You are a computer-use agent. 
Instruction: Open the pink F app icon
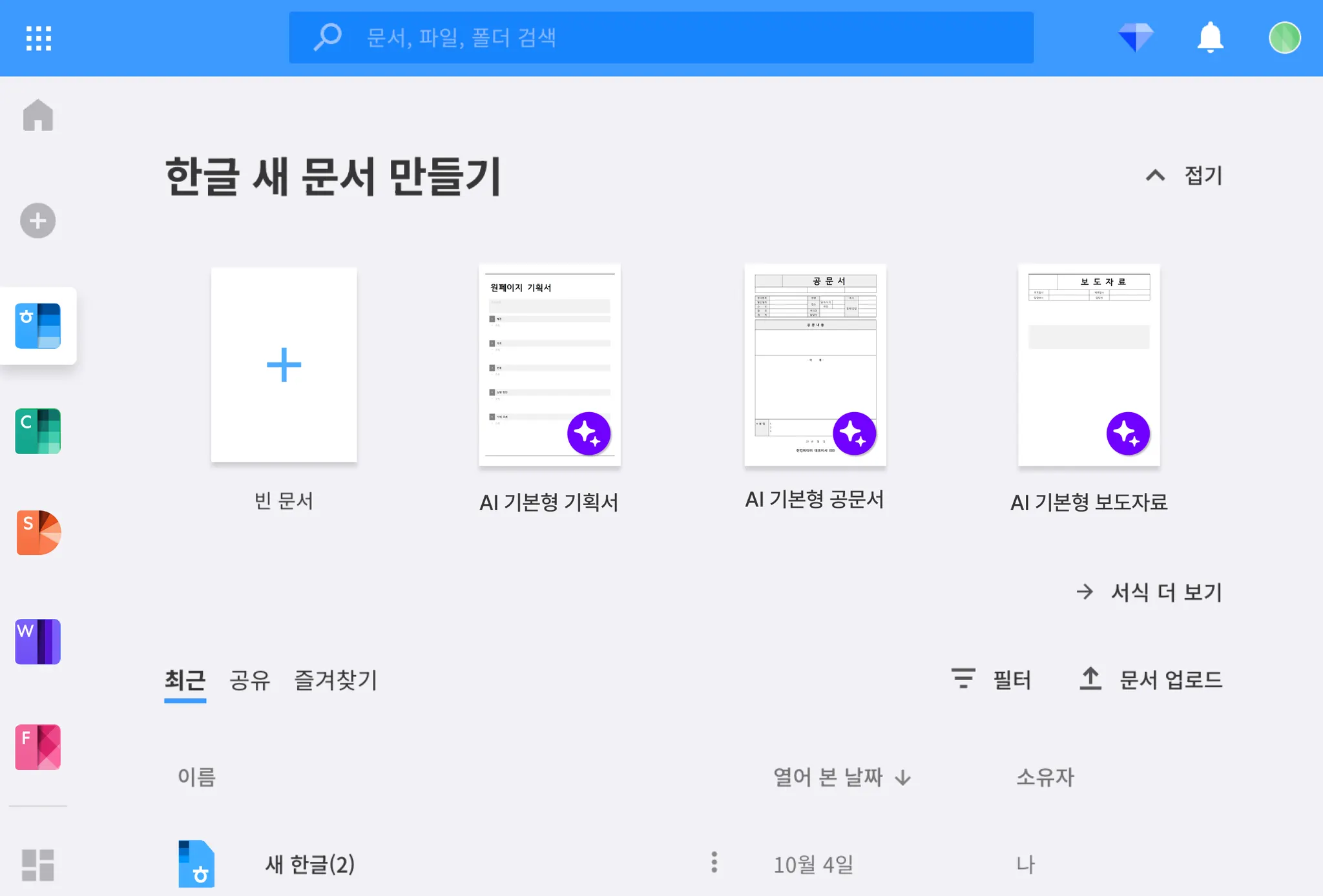tap(38, 747)
